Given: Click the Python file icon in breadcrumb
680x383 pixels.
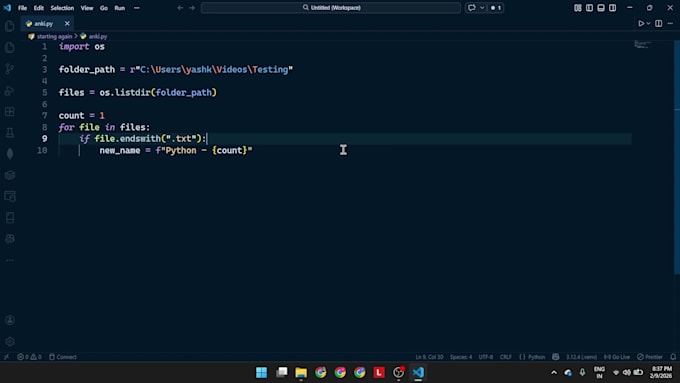Looking at the screenshot, I should (83, 36).
